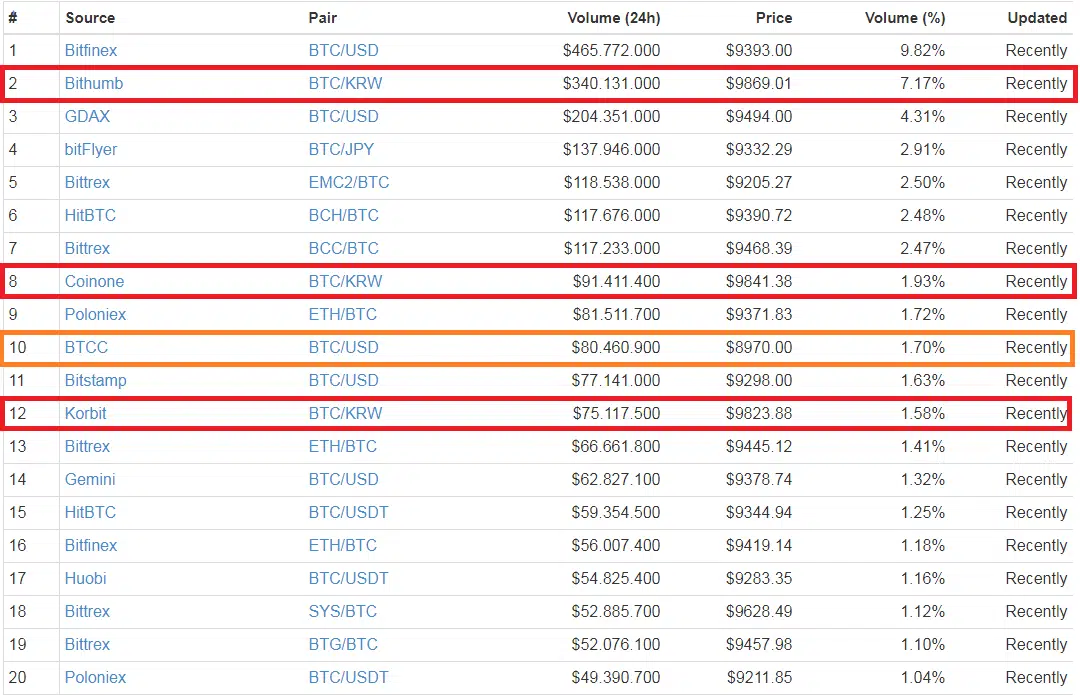The image size is (1080, 695).
Task: Open the EMC2/BTC pair link
Action: click(349, 183)
